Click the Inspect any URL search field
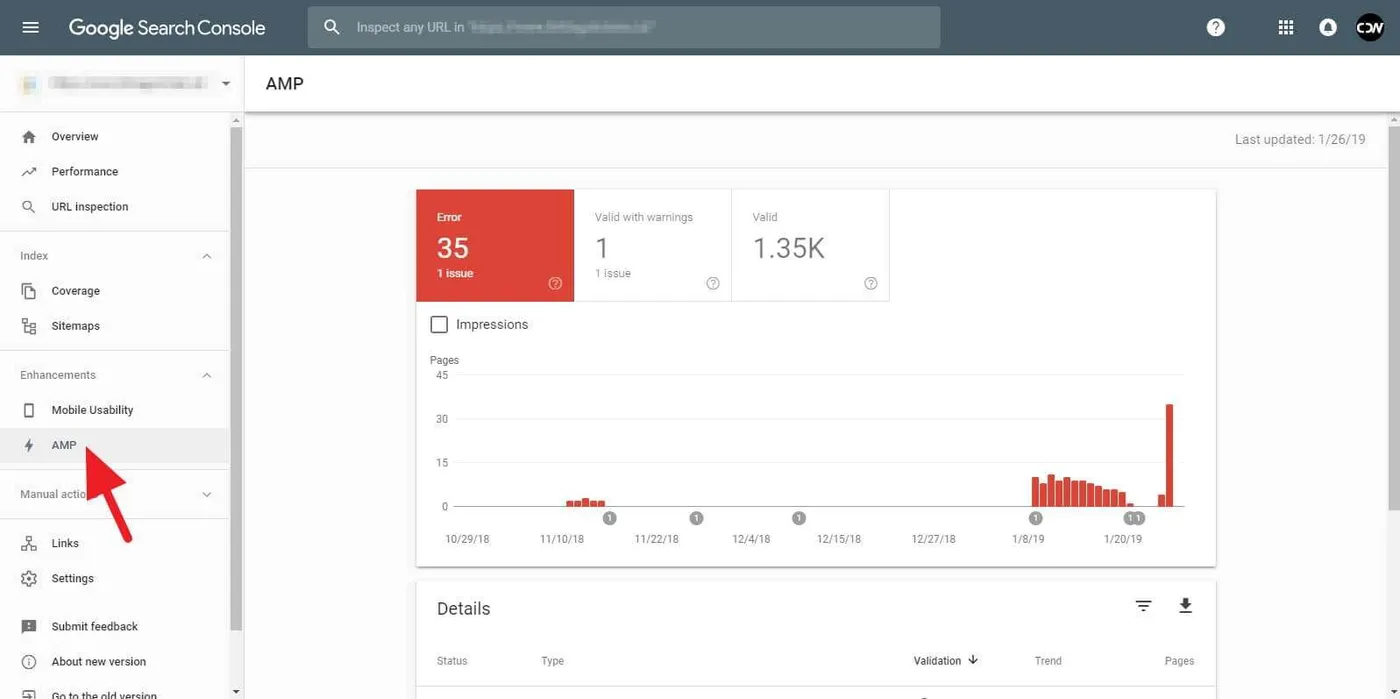 point(624,27)
